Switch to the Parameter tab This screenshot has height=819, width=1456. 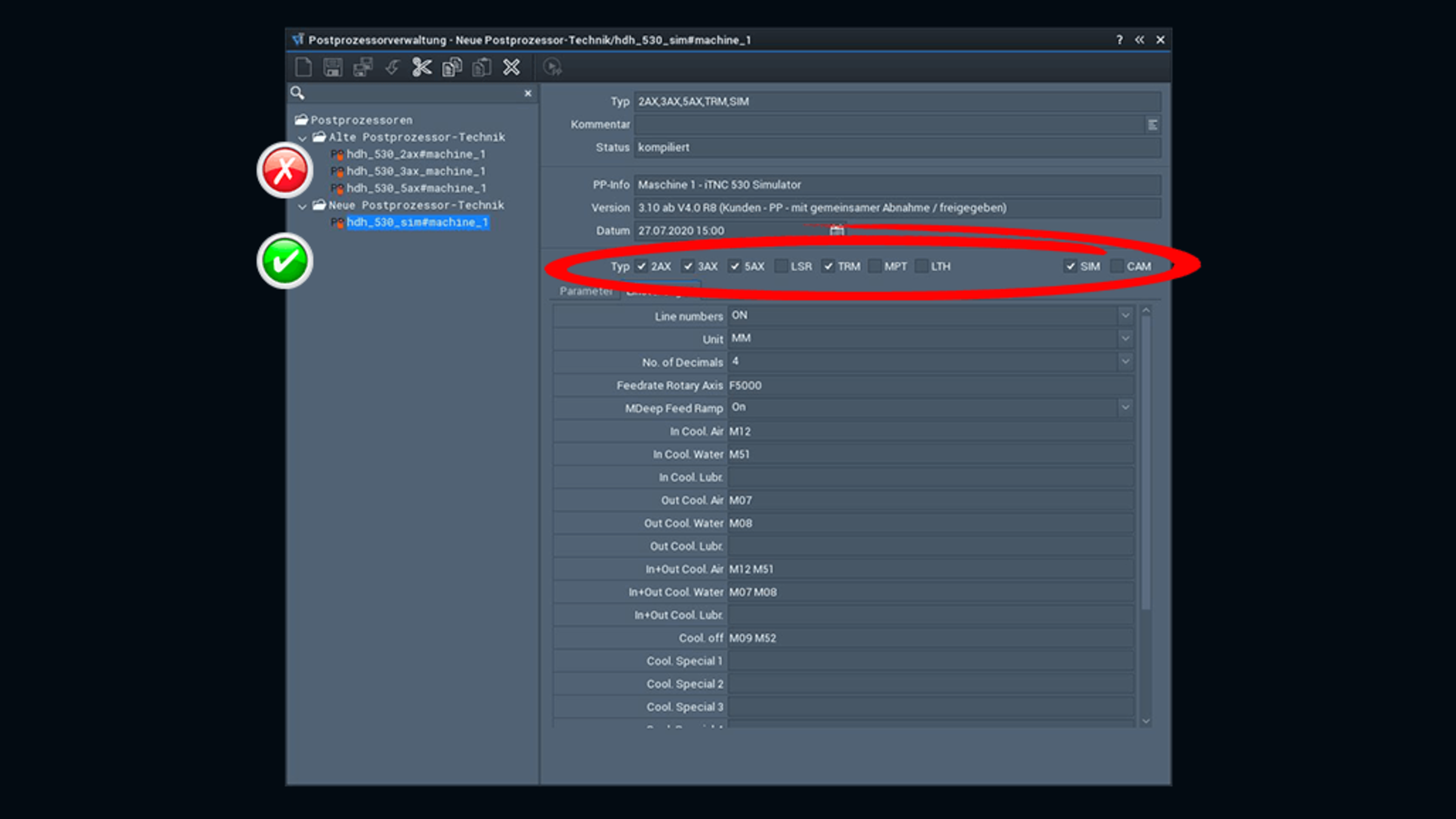click(586, 291)
